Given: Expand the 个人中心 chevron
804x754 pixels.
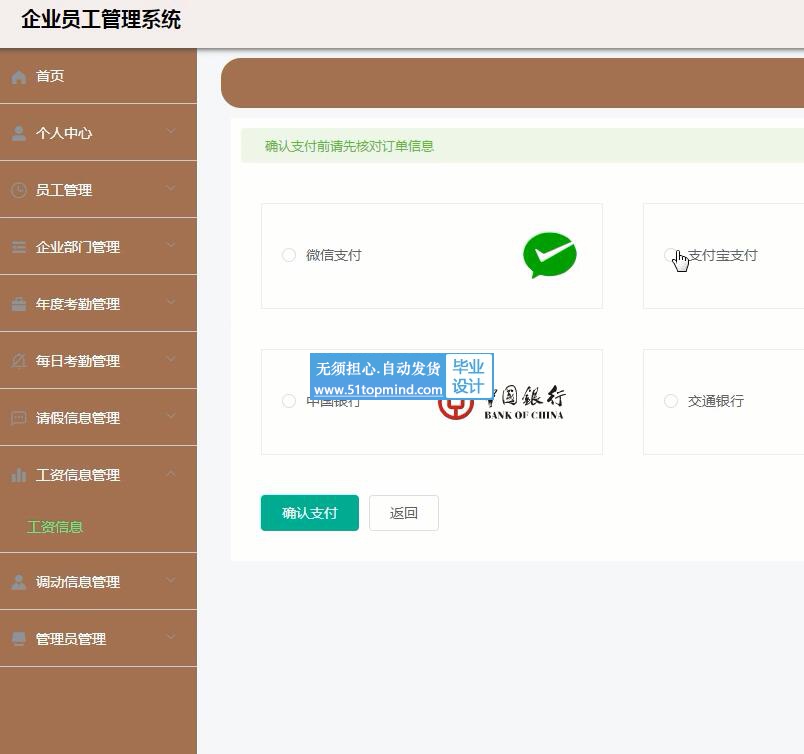Looking at the screenshot, I should pyautogui.click(x=171, y=132).
